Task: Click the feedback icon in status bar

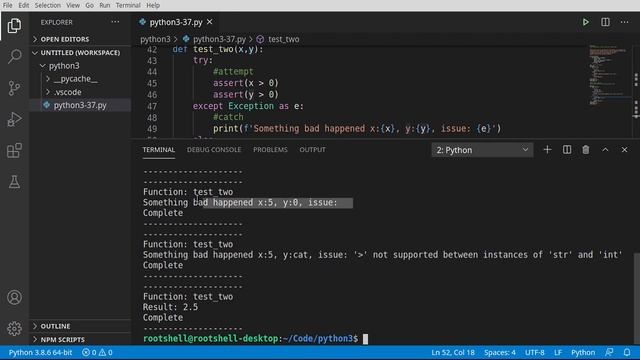Action: click(609, 352)
